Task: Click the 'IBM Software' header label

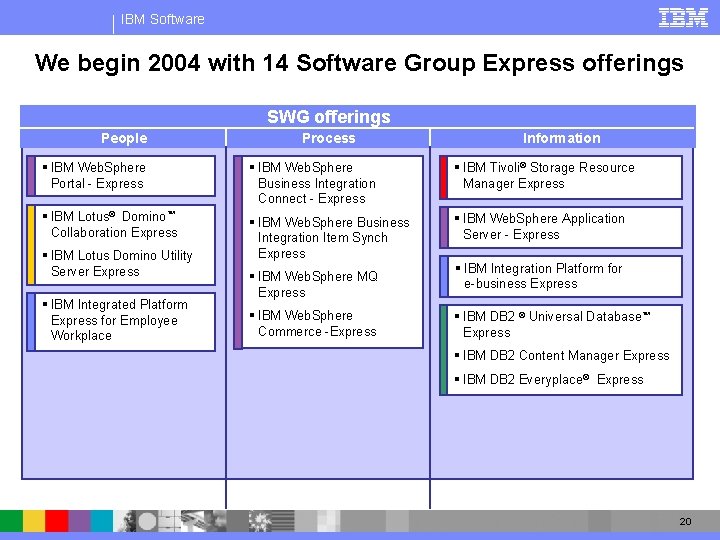Action: point(163,19)
